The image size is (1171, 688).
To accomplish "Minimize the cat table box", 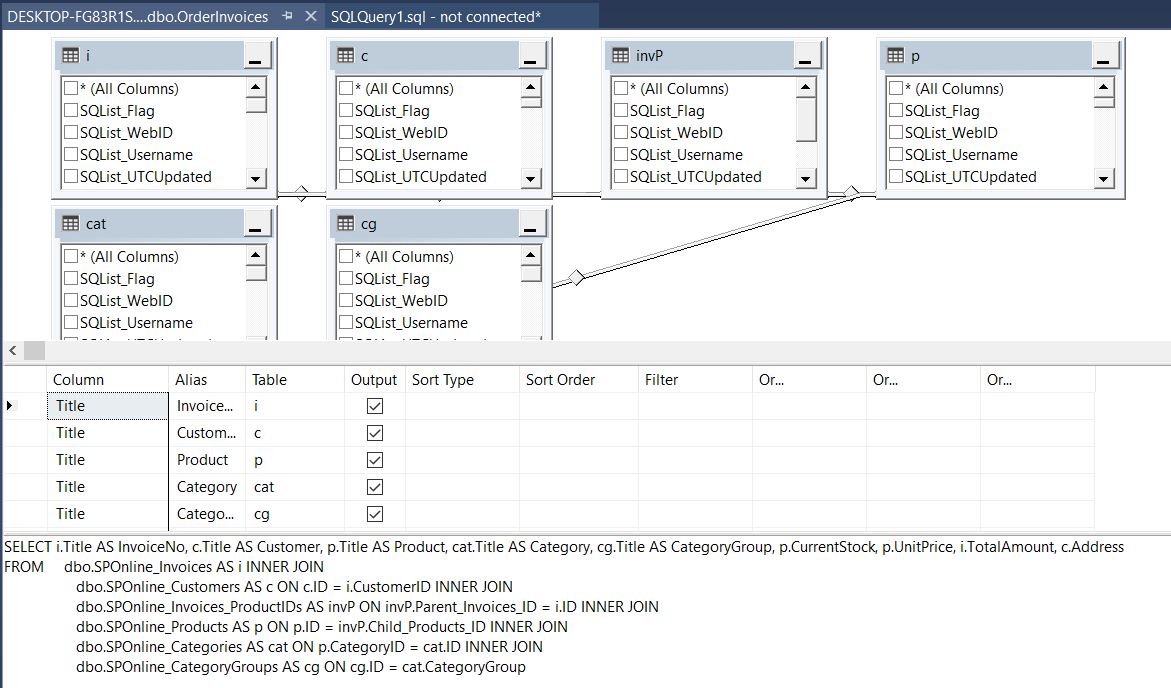I will (x=257, y=225).
